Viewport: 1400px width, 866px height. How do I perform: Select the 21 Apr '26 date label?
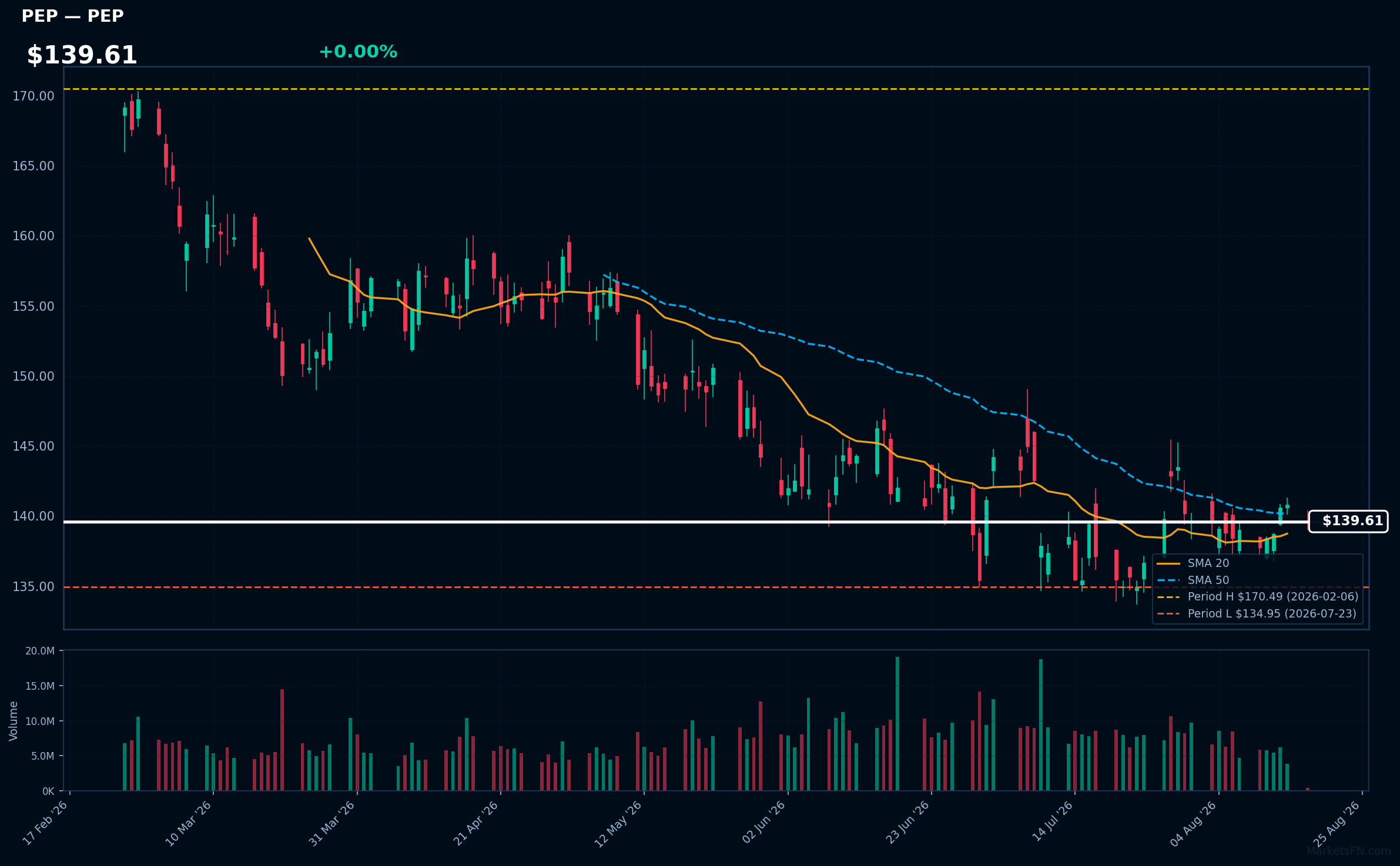[475, 823]
